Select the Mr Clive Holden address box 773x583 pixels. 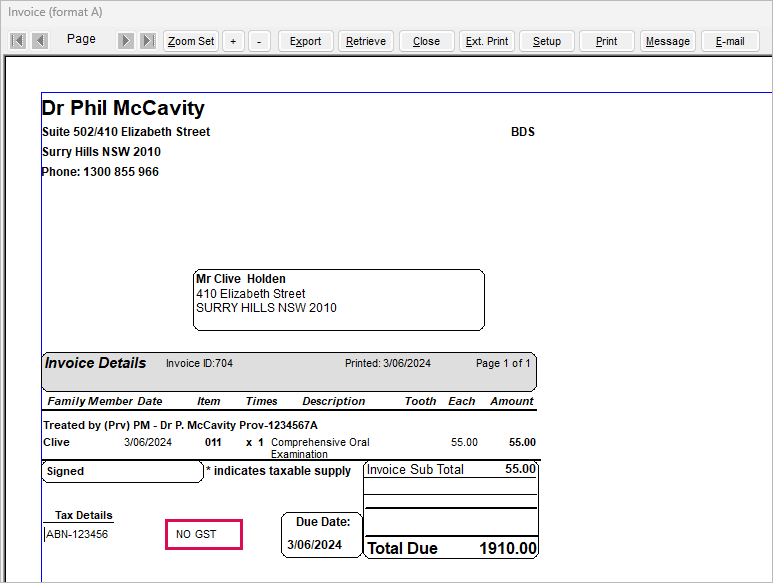338,299
